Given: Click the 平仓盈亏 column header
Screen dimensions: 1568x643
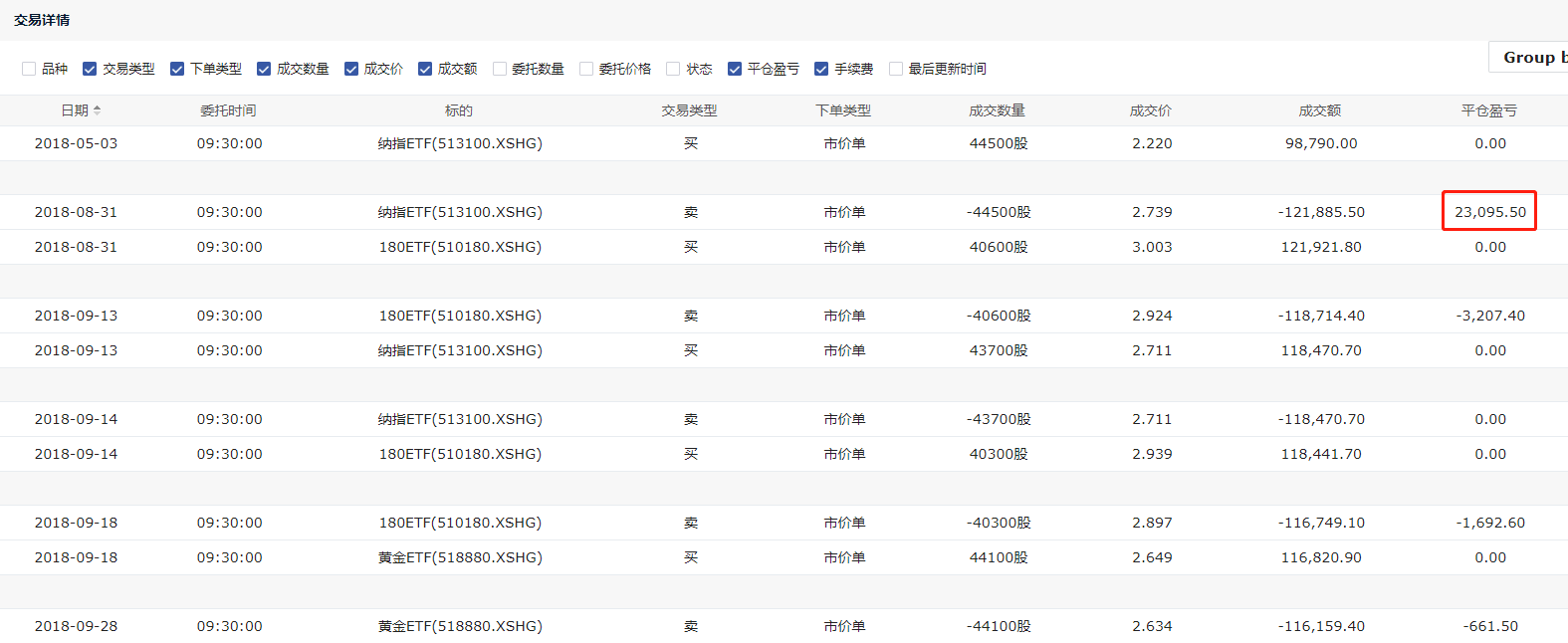Looking at the screenshot, I should click(1489, 110).
